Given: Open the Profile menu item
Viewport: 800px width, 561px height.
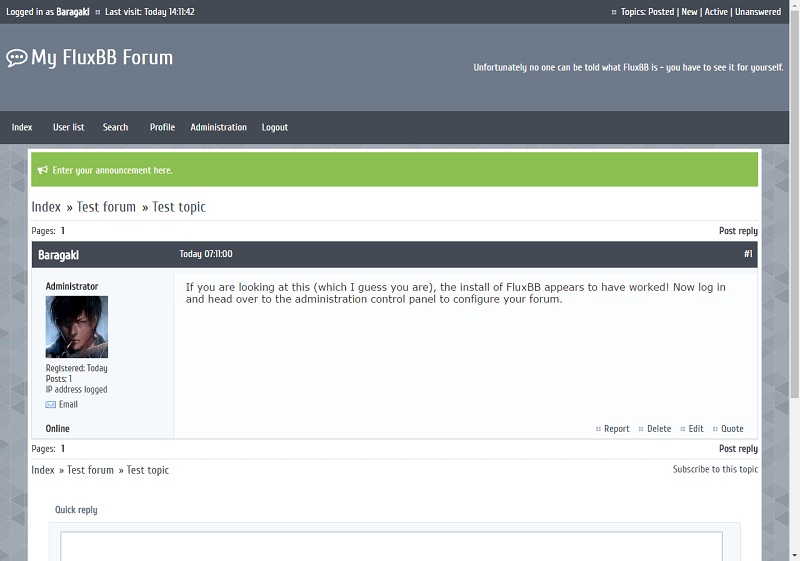Looking at the screenshot, I should (162, 127).
